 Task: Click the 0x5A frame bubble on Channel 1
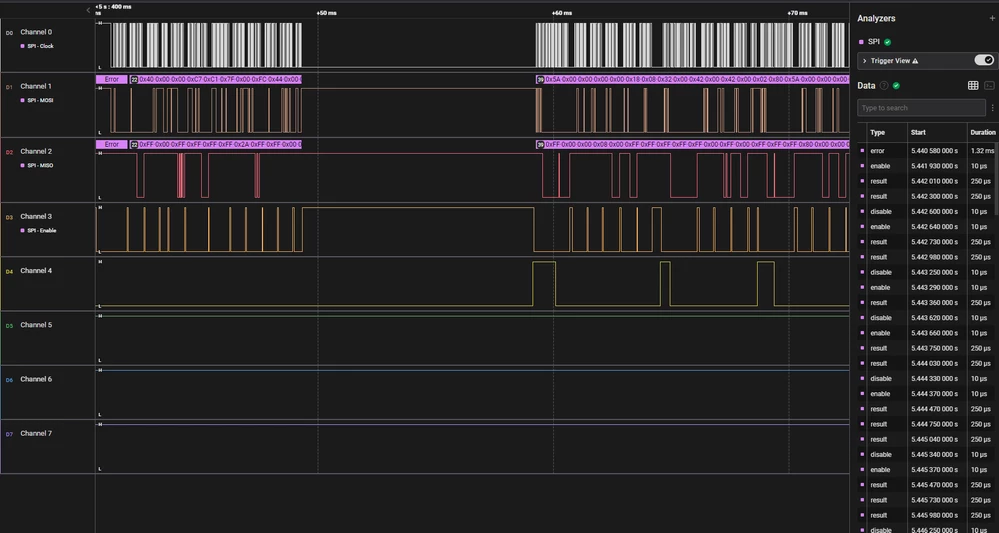[693, 80]
